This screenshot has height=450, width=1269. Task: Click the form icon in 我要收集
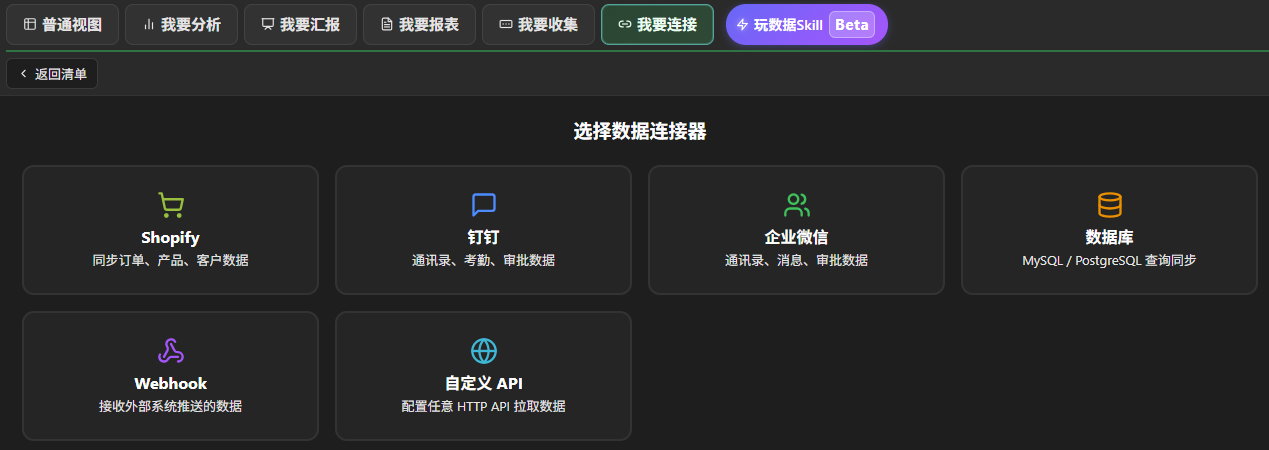click(x=505, y=25)
